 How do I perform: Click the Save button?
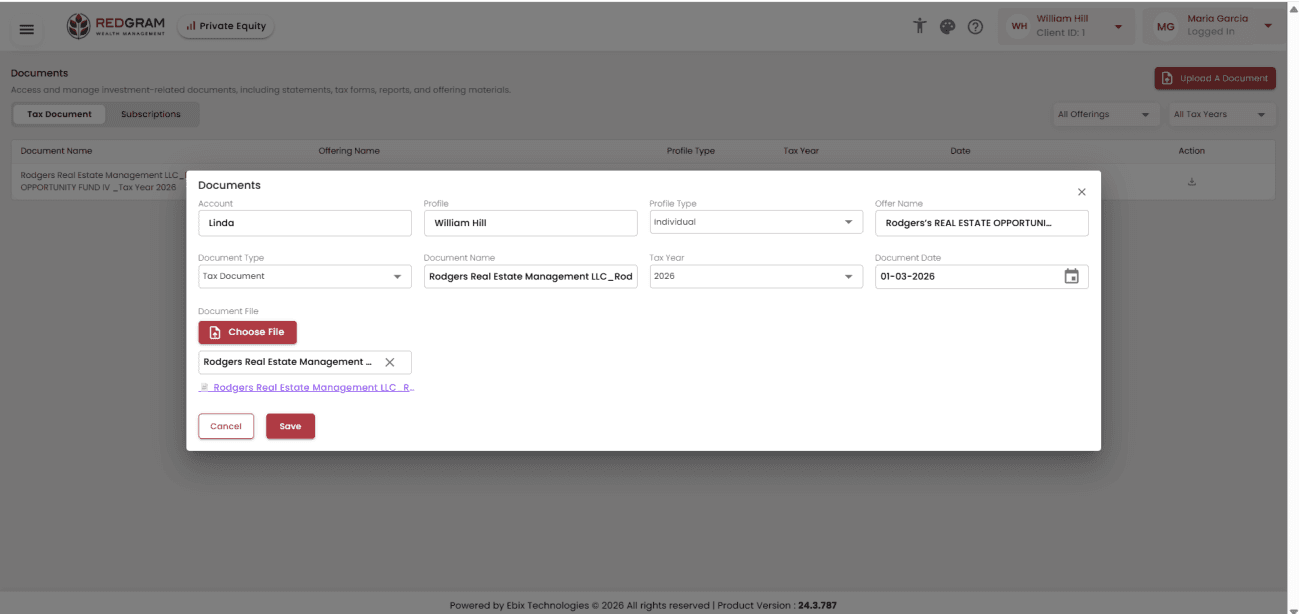tap(290, 426)
